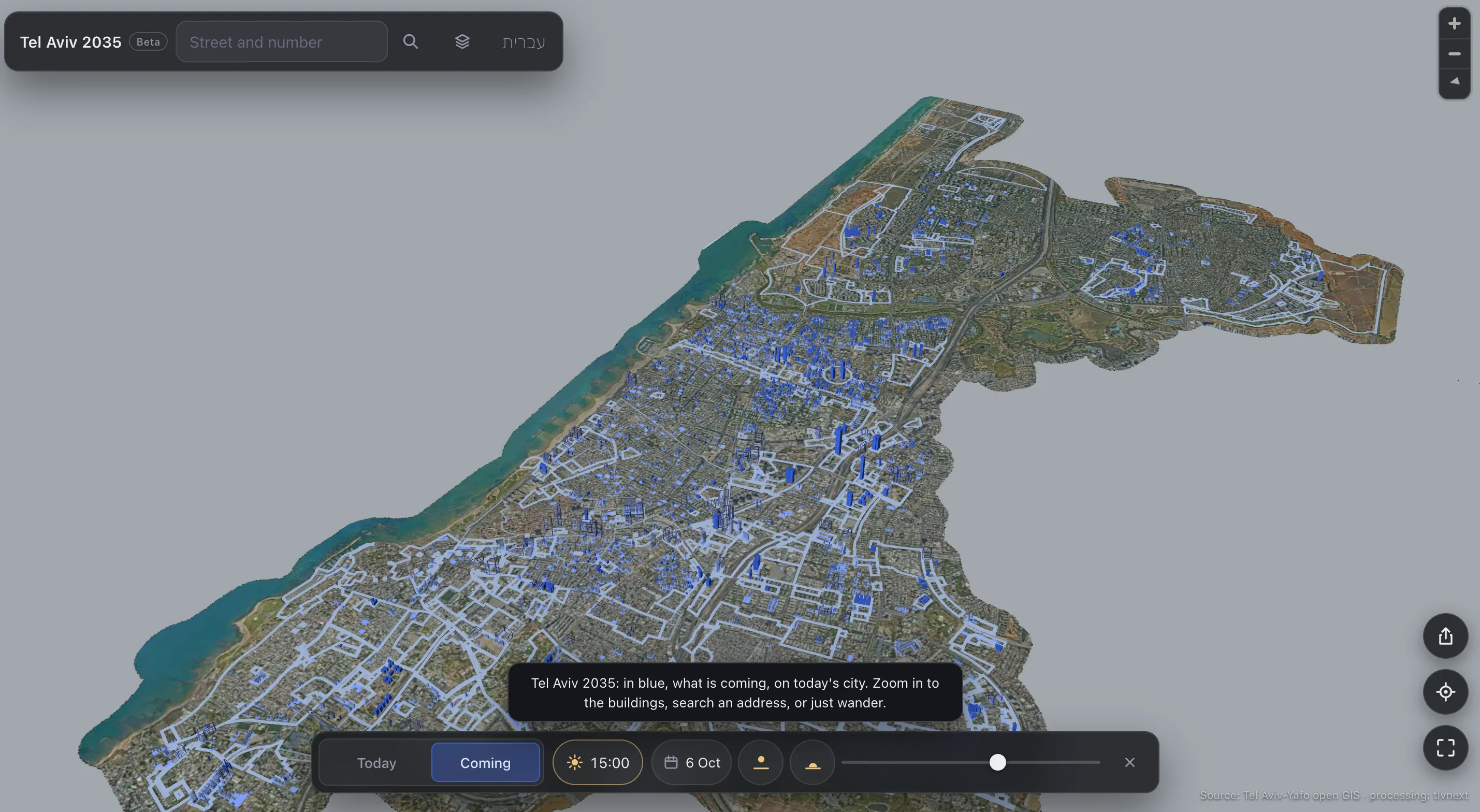Click the time-of-day slider handle

pyautogui.click(x=998, y=763)
